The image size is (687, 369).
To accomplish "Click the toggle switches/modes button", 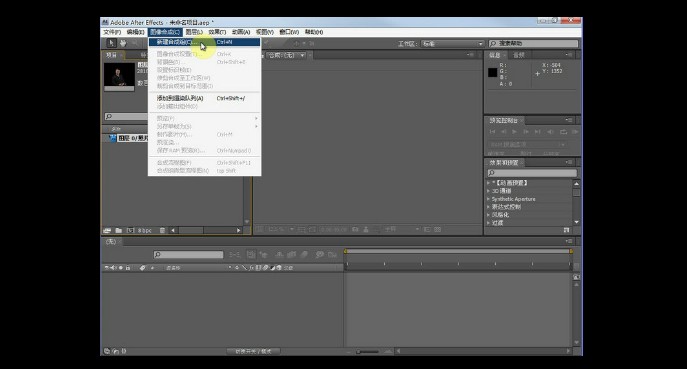I will (253, 351).
